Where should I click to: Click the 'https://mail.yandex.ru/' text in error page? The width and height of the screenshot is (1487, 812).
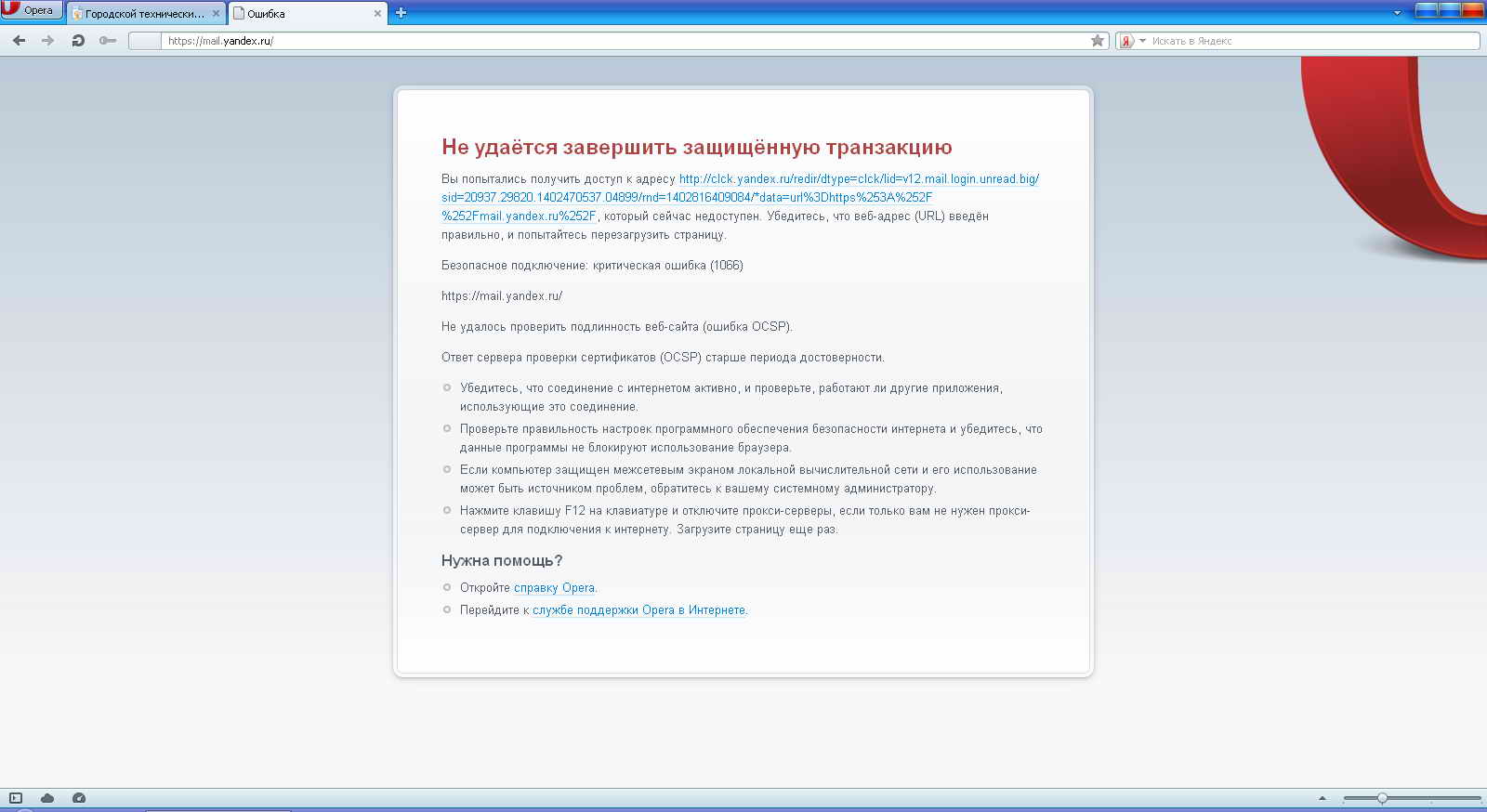coord(502,296)
